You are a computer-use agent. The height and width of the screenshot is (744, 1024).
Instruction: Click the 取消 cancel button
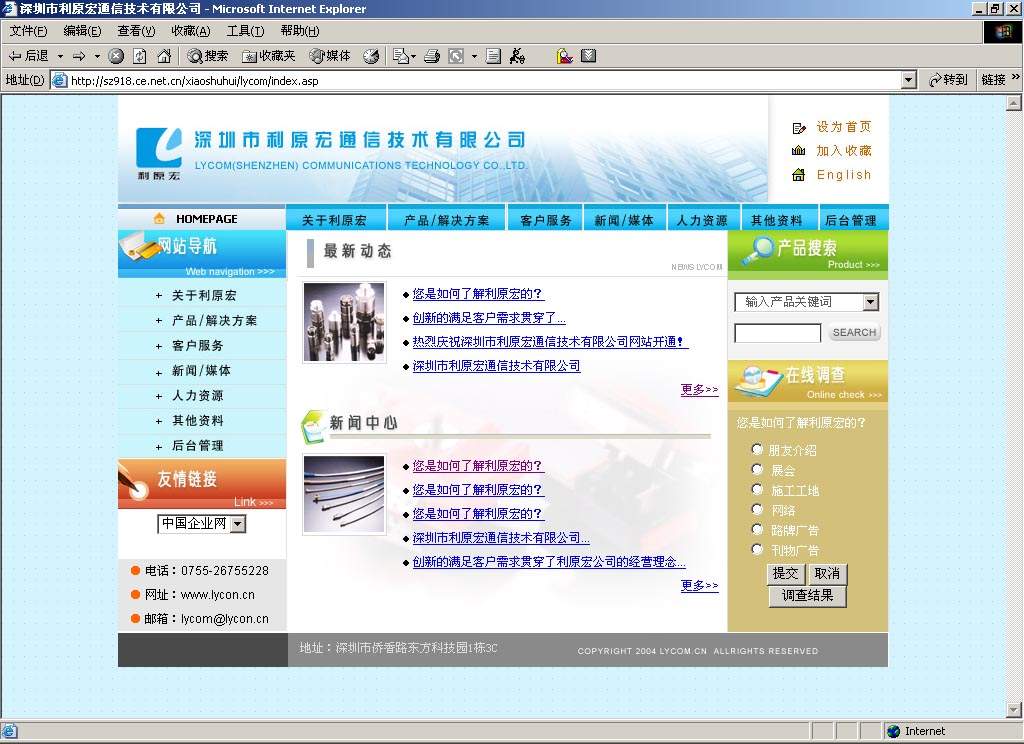click(827, 574)
